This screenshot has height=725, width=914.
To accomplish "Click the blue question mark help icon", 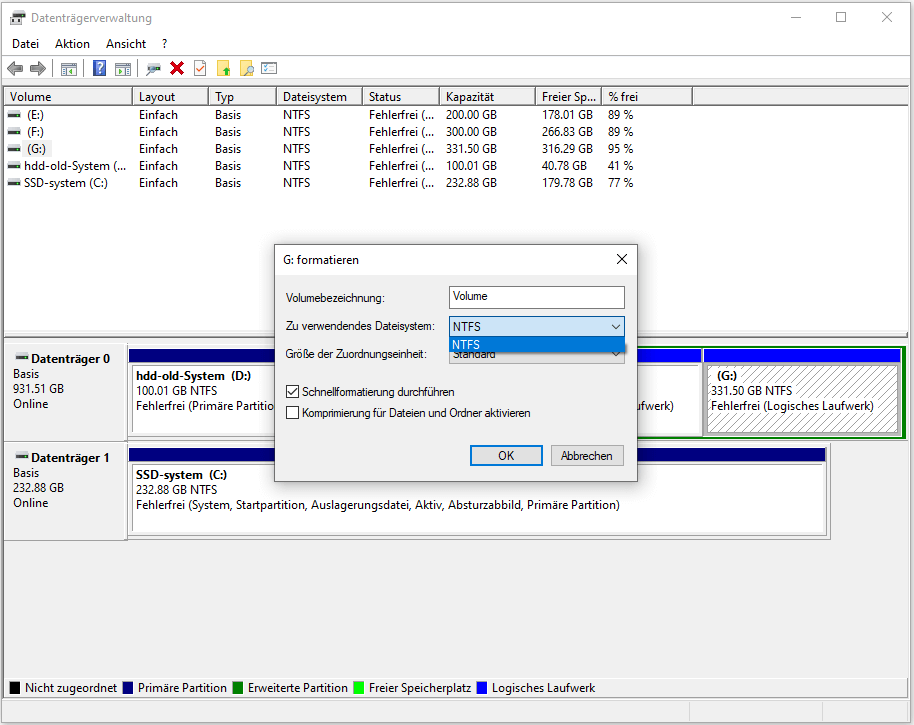I will pos(100,68).
